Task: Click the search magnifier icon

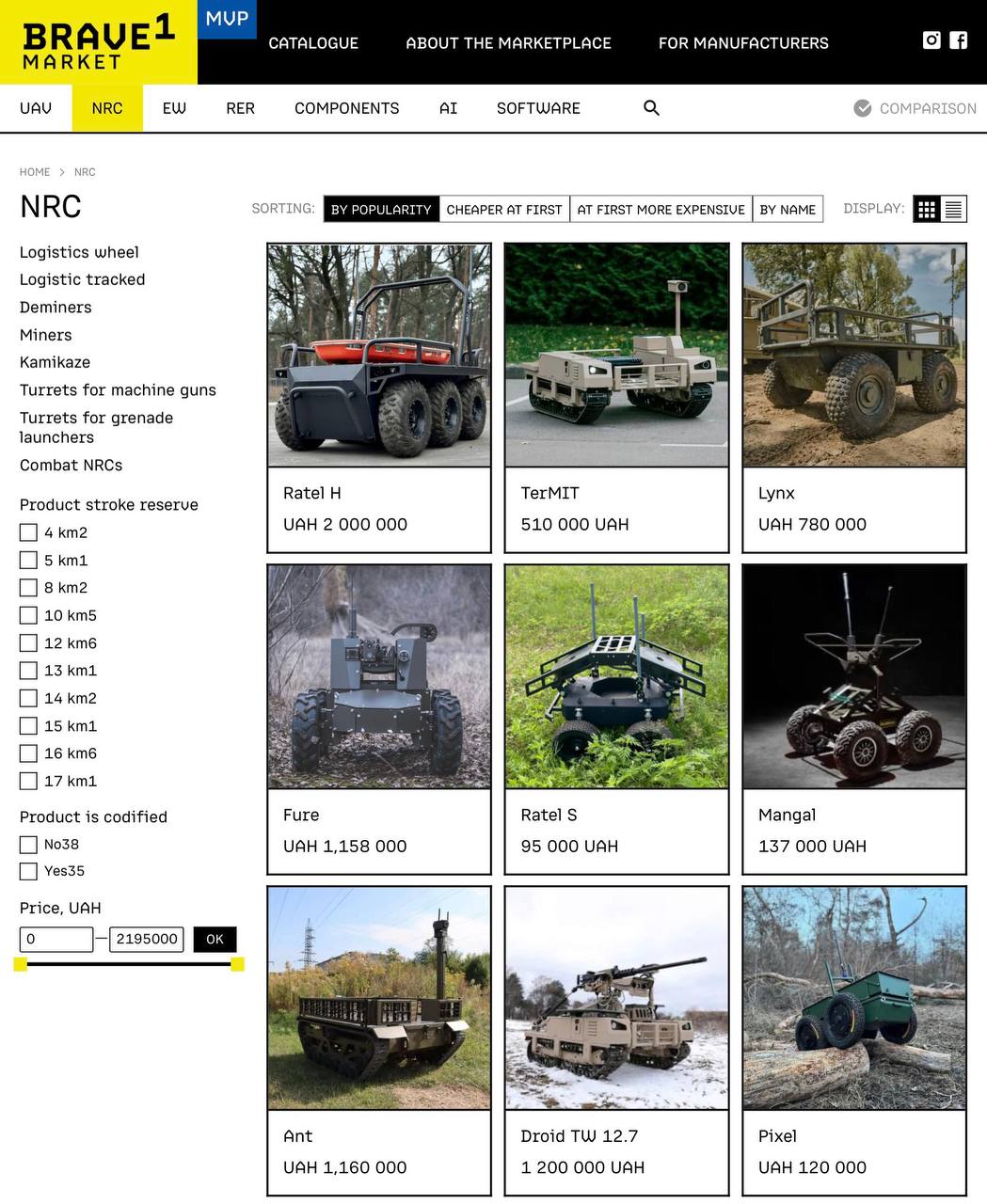Action: [x=651, y=108]
